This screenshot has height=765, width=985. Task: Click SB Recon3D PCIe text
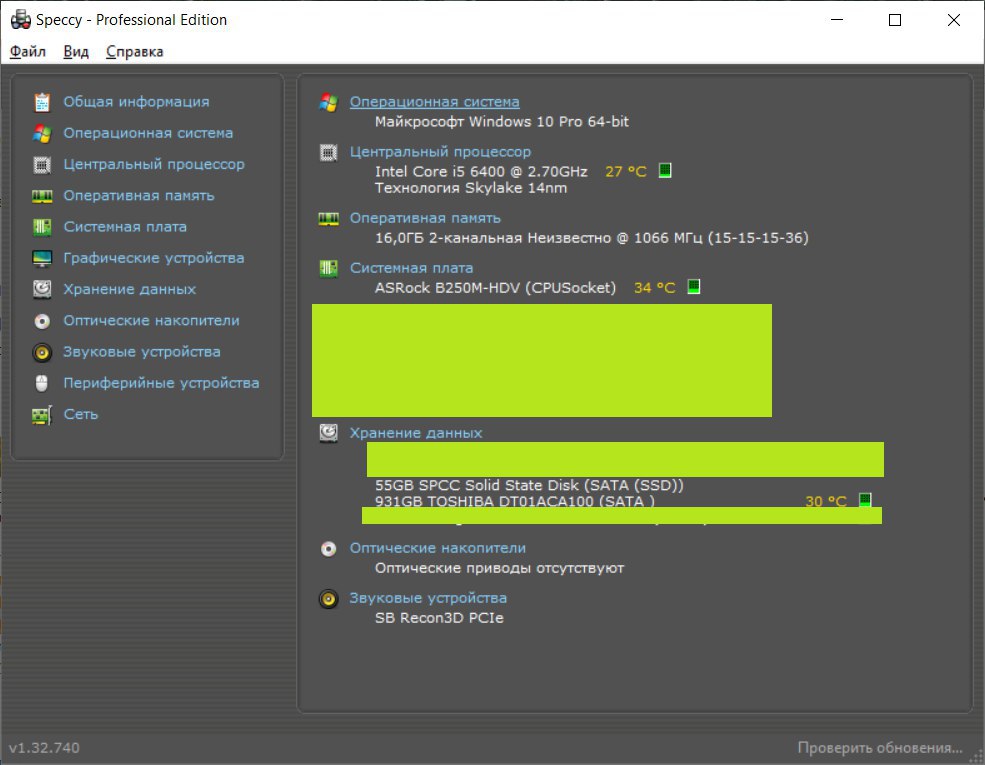[x=439, y=617]
